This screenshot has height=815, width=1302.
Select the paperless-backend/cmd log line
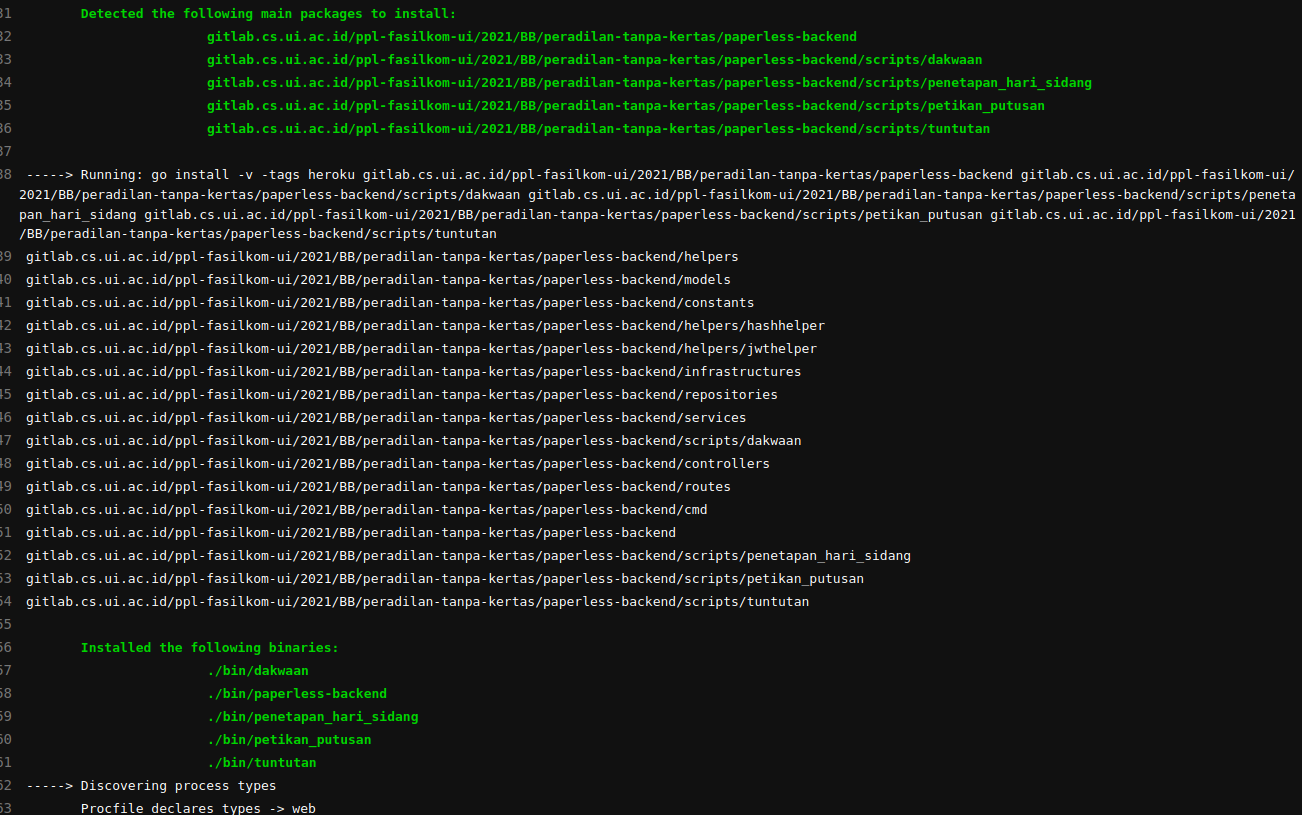(366, 510)
